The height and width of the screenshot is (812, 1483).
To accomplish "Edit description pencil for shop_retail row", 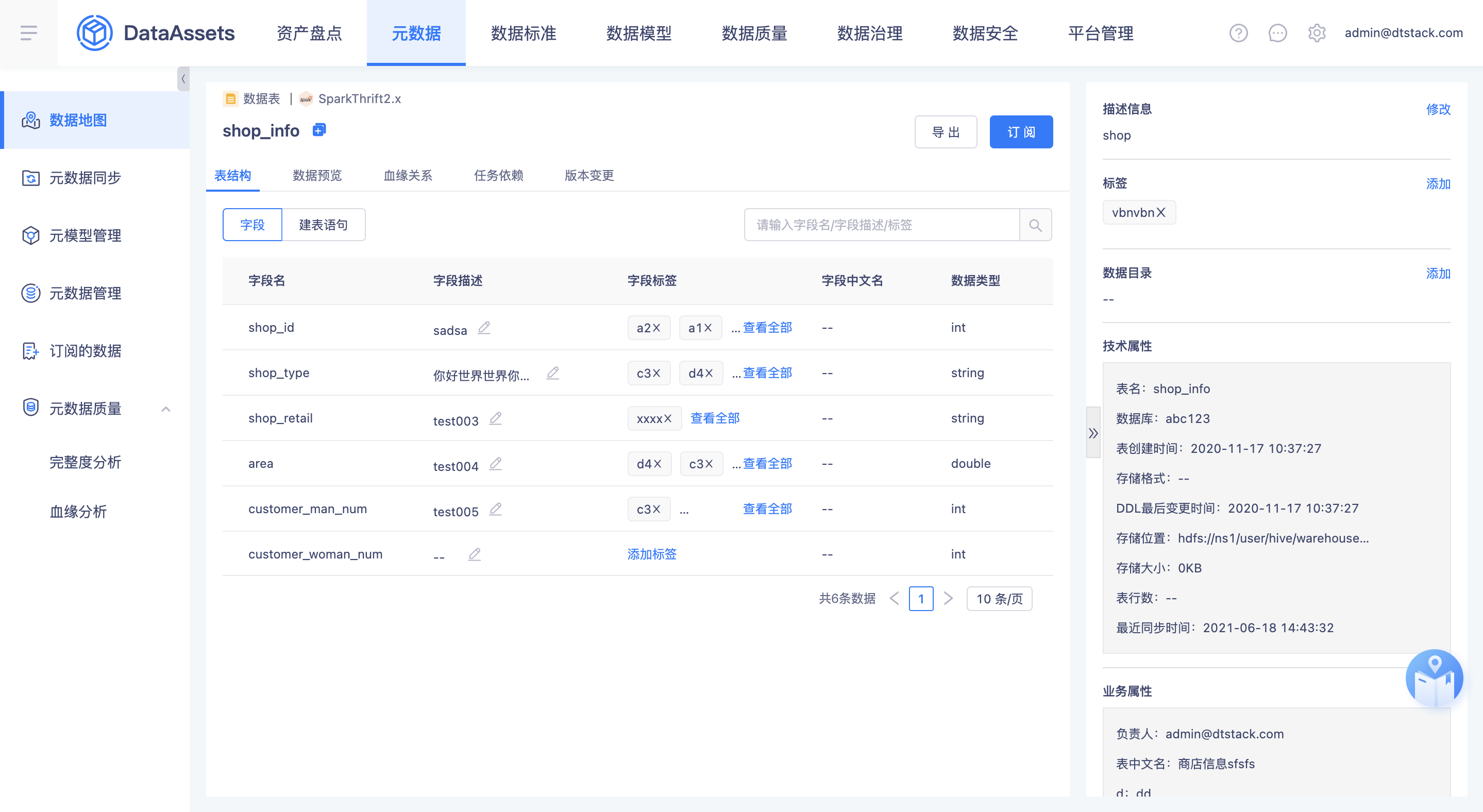I will tap(496, 418).
